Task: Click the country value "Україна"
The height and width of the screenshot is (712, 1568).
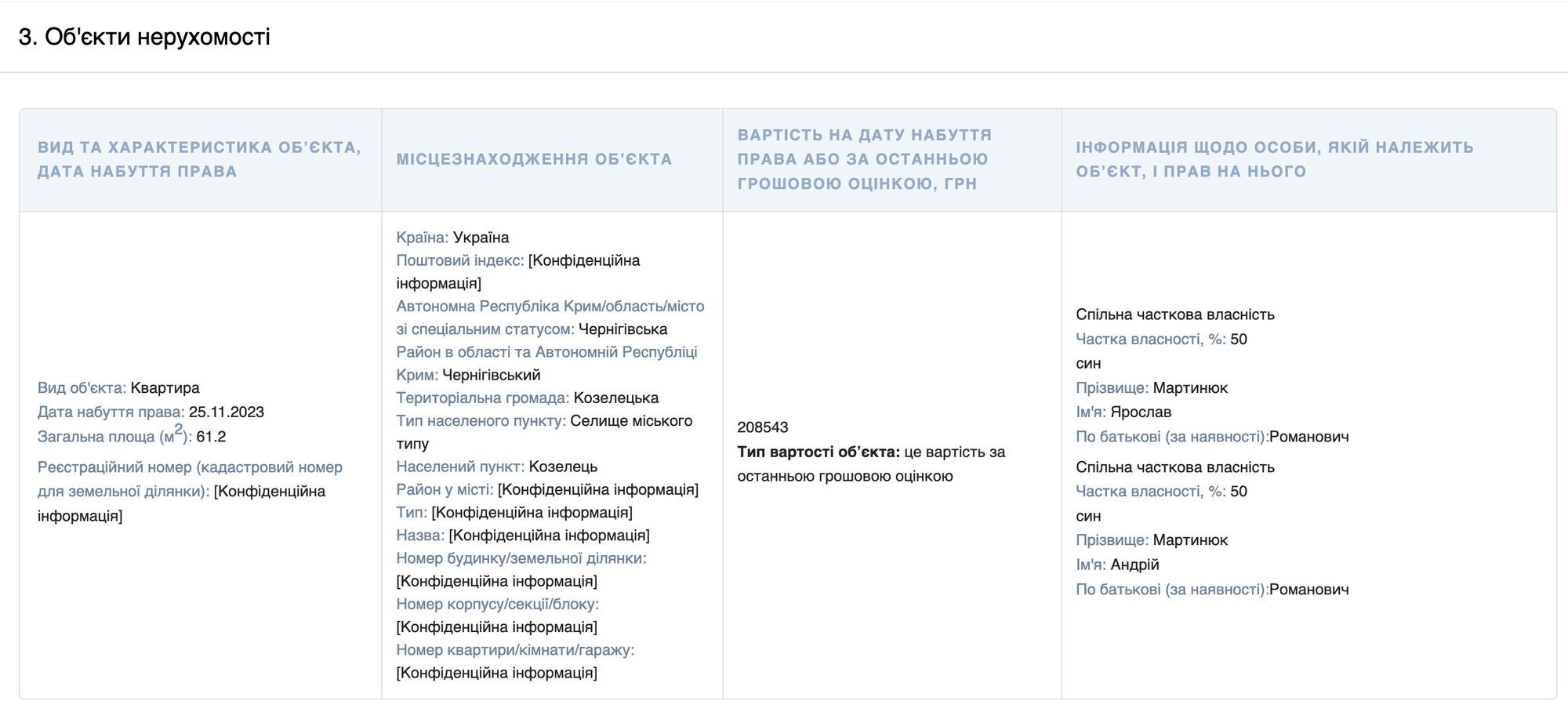Action: tap(481, 237)
